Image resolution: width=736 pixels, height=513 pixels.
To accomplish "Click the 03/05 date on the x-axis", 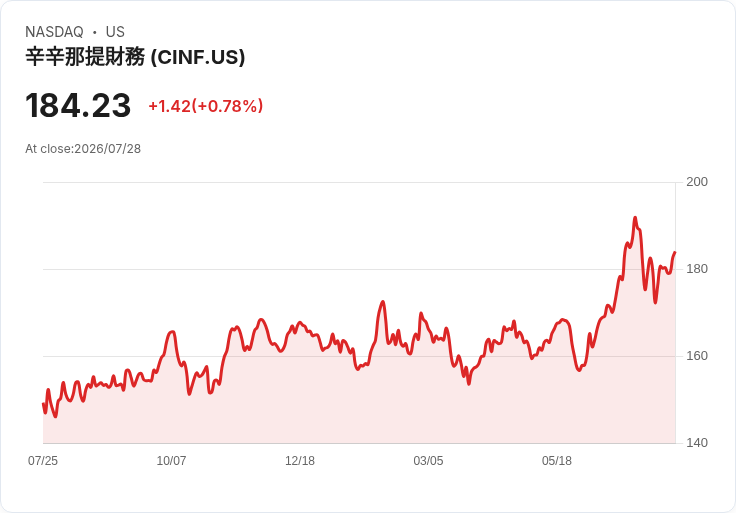I will [x=428, y=461].
